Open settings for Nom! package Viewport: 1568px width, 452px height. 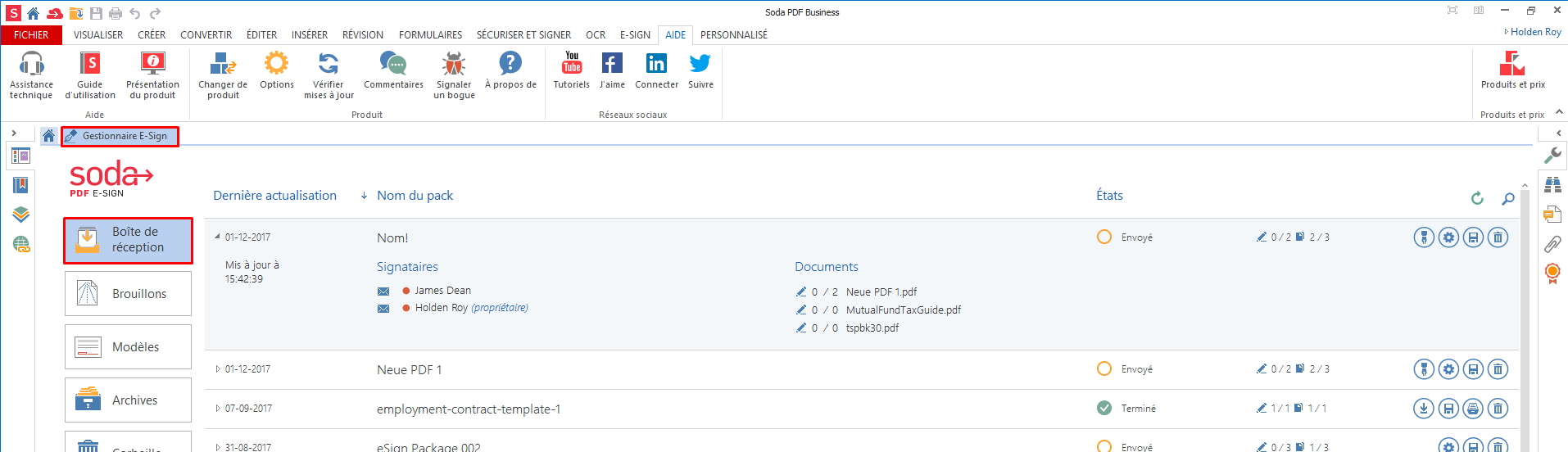(1448, 237)
